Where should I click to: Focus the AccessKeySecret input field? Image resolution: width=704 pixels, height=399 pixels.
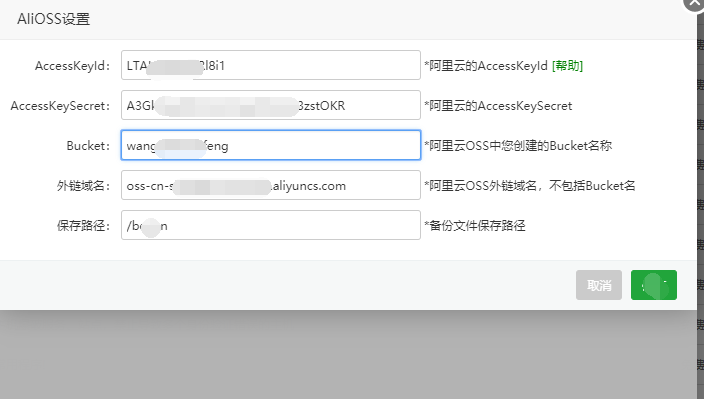pos(271,105)
